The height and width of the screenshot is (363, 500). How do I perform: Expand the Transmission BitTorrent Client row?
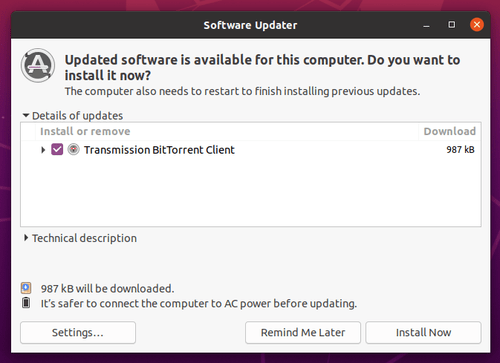point(43,150)
